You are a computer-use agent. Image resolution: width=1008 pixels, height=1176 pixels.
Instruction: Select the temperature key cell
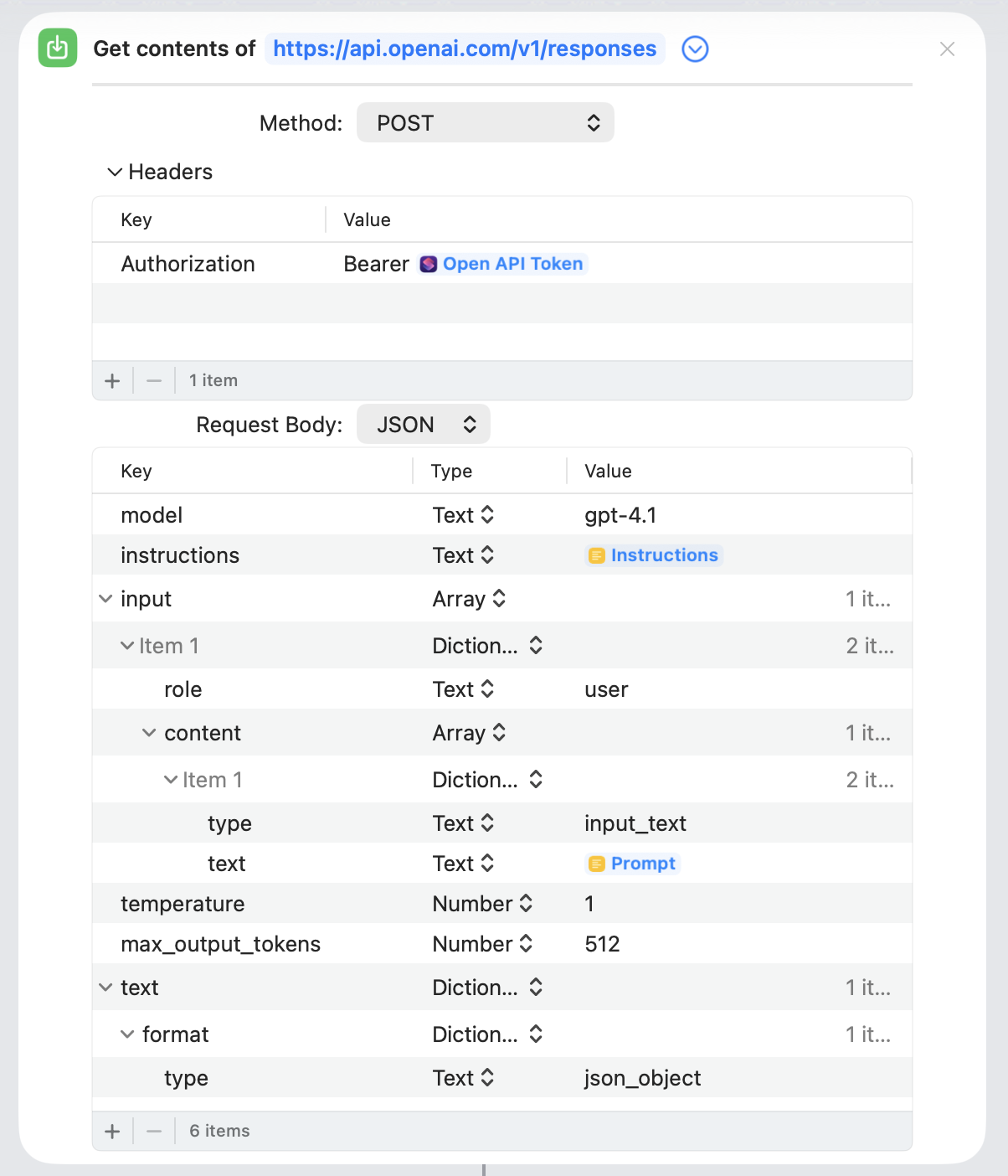(x=183, y=904)
